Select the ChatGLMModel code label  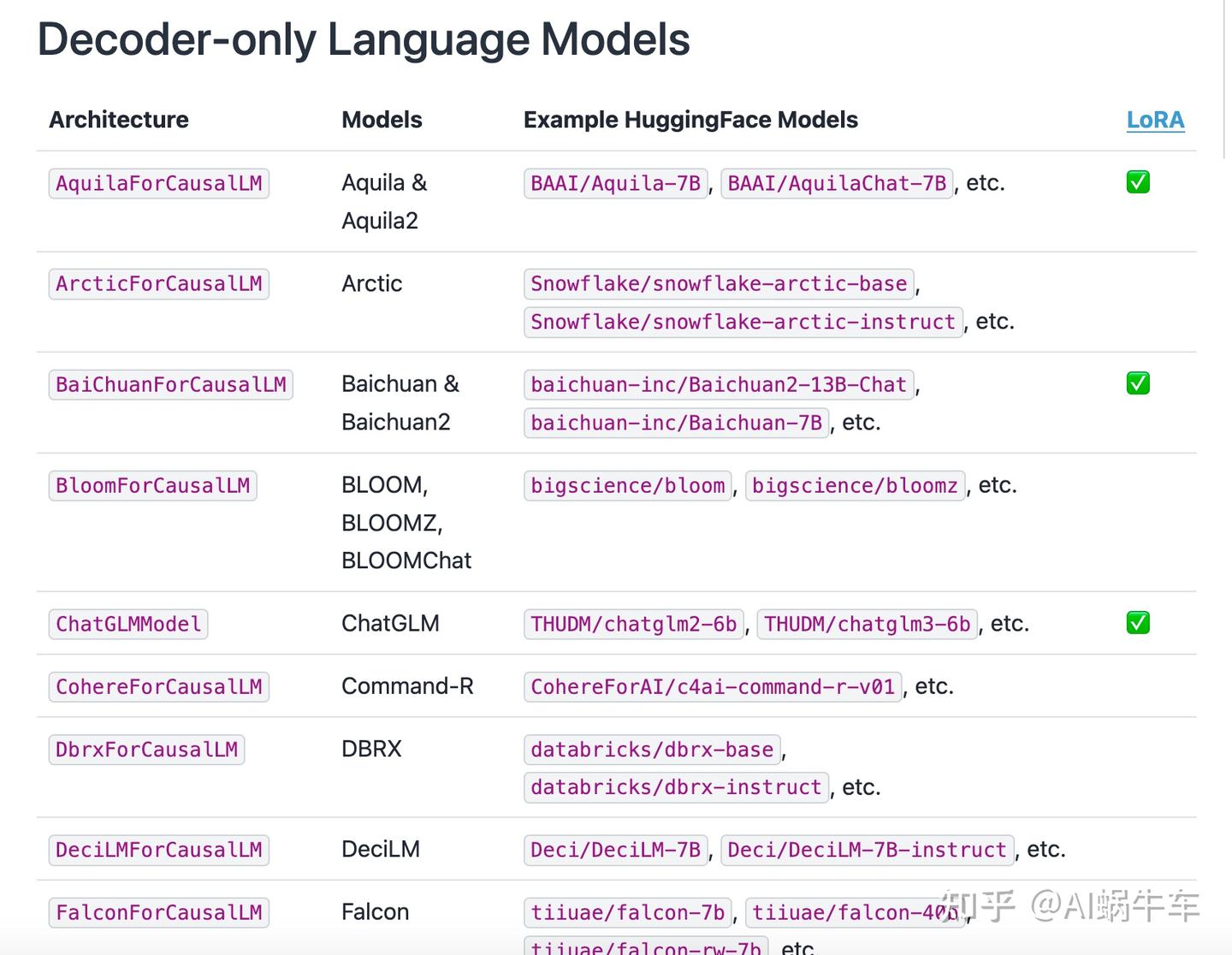128,624
